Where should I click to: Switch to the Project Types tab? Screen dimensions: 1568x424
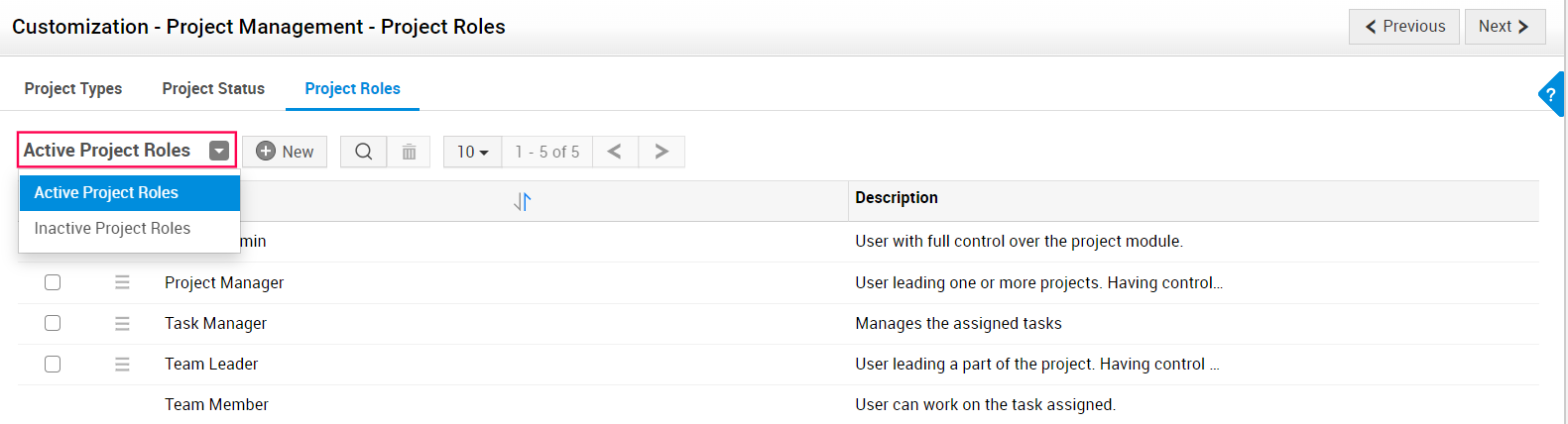coord(73,88)
